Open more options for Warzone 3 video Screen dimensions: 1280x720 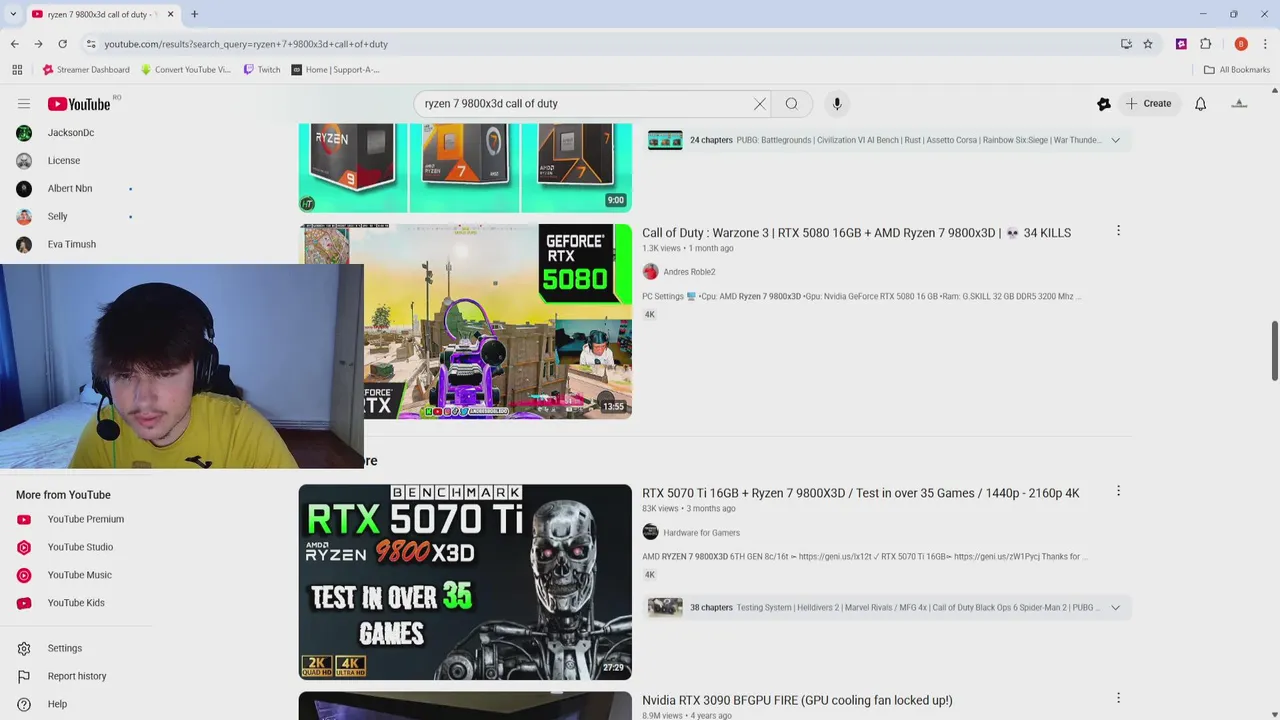coord(1118,231)
